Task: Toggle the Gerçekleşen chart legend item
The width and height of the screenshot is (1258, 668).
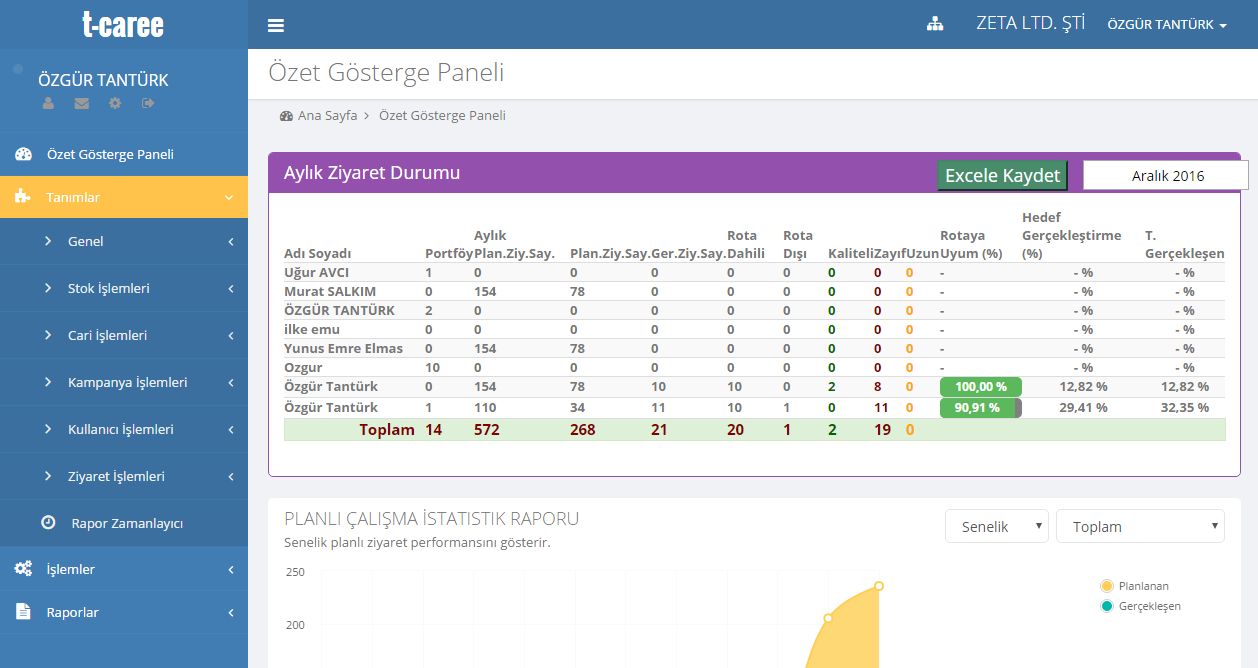Action: click(x=1140, y=606)
